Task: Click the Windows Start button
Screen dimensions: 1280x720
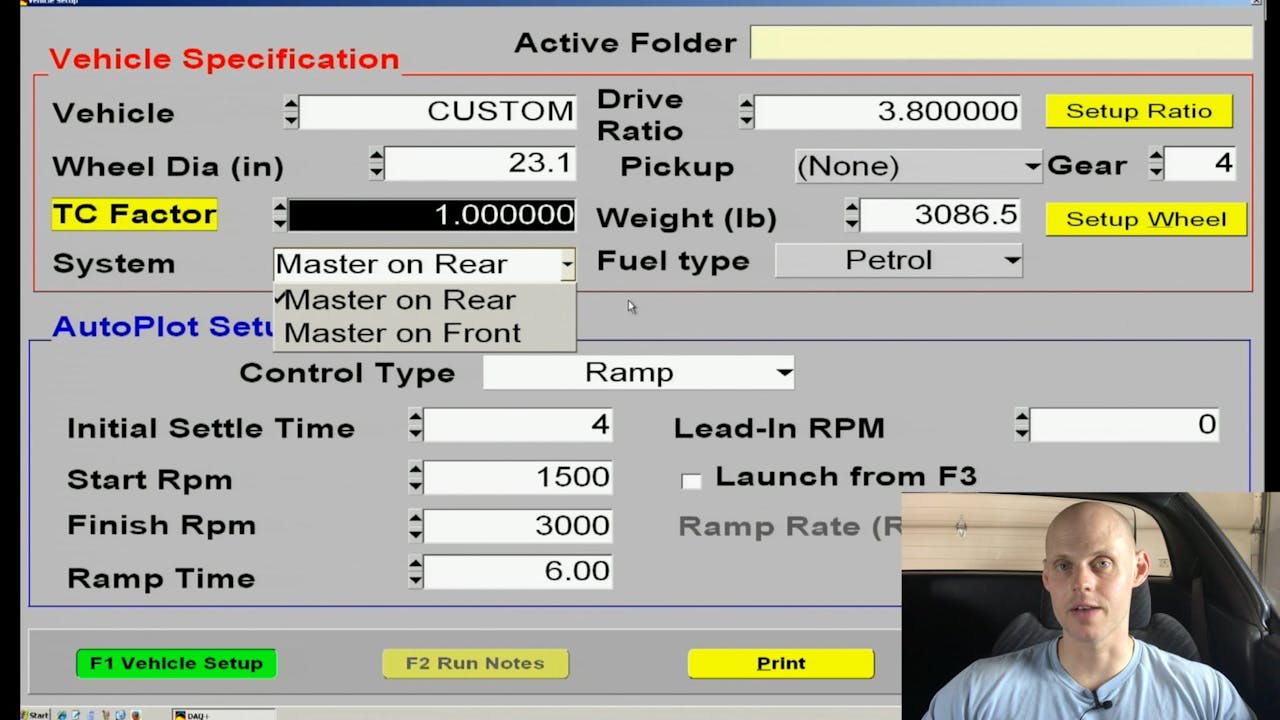Action: [36, 714]
